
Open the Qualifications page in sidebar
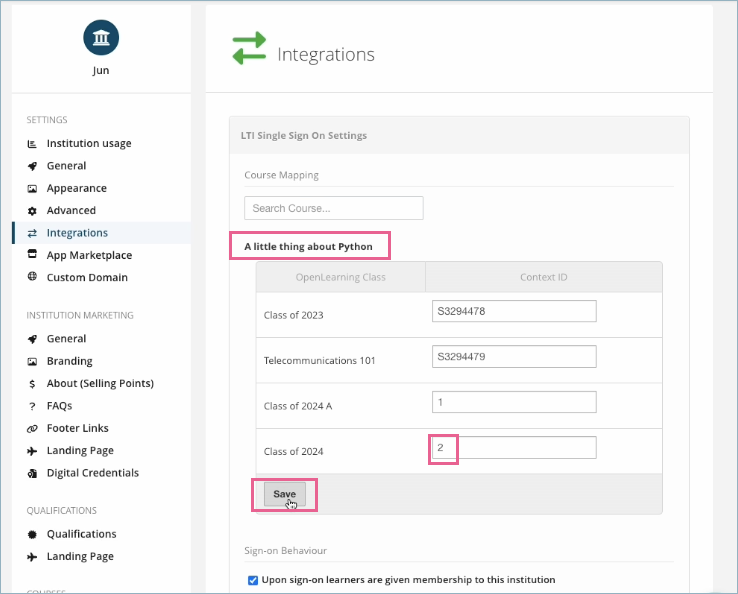click(x=81, y=534)
